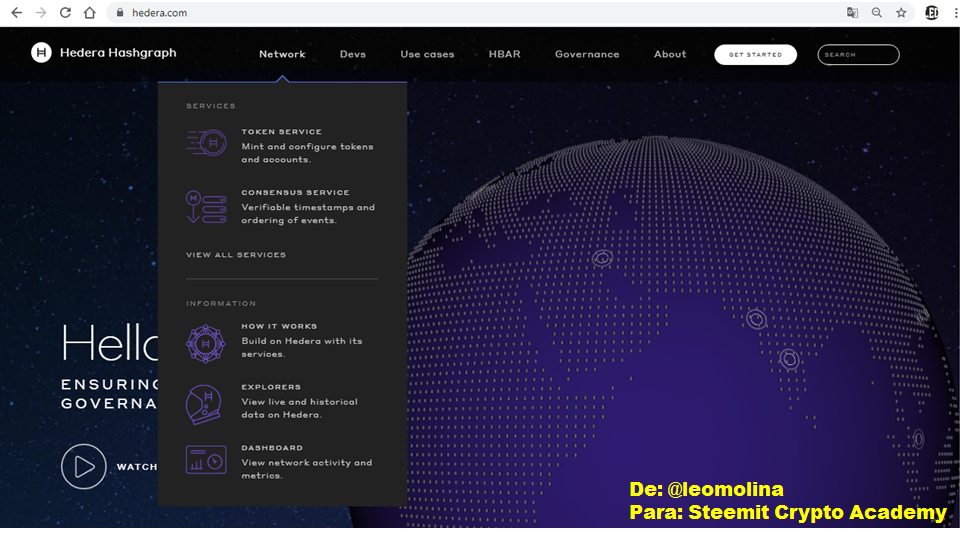Image resolution: width=960 pixels, height=536 pixels.
Task: Click 'View network activity and metrics' text
Action: [307, 469]
